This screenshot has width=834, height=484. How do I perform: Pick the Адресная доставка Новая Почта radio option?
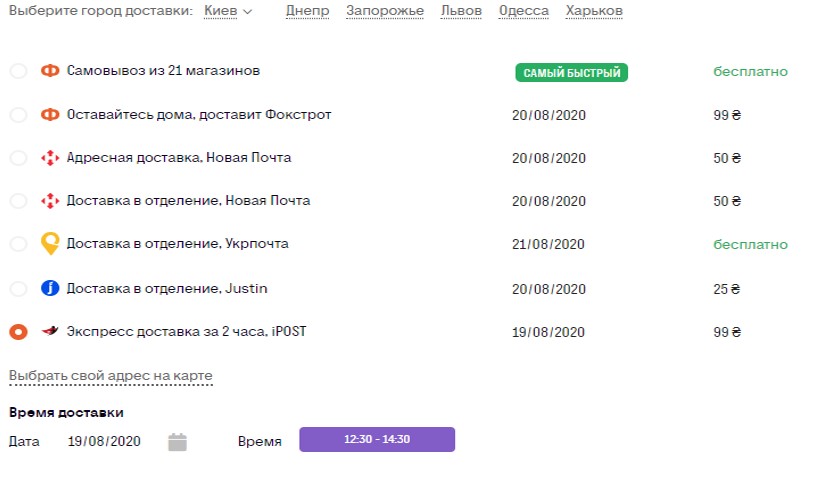[x=18, y=158]
